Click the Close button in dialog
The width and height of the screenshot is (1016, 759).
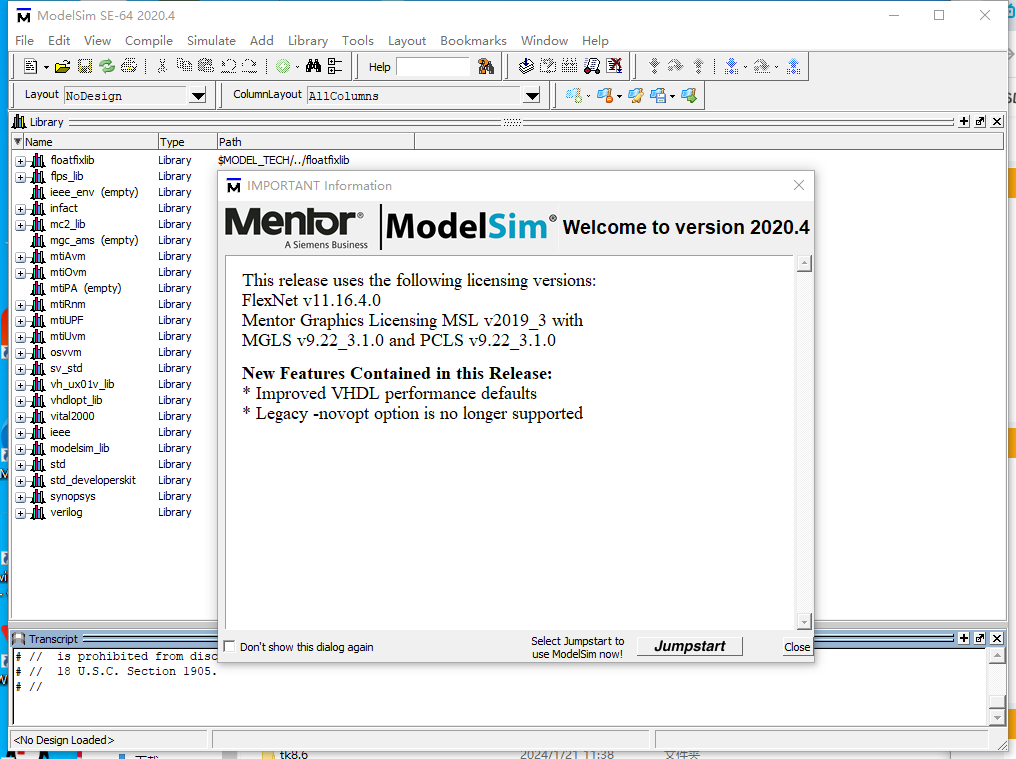pos(797,647)
